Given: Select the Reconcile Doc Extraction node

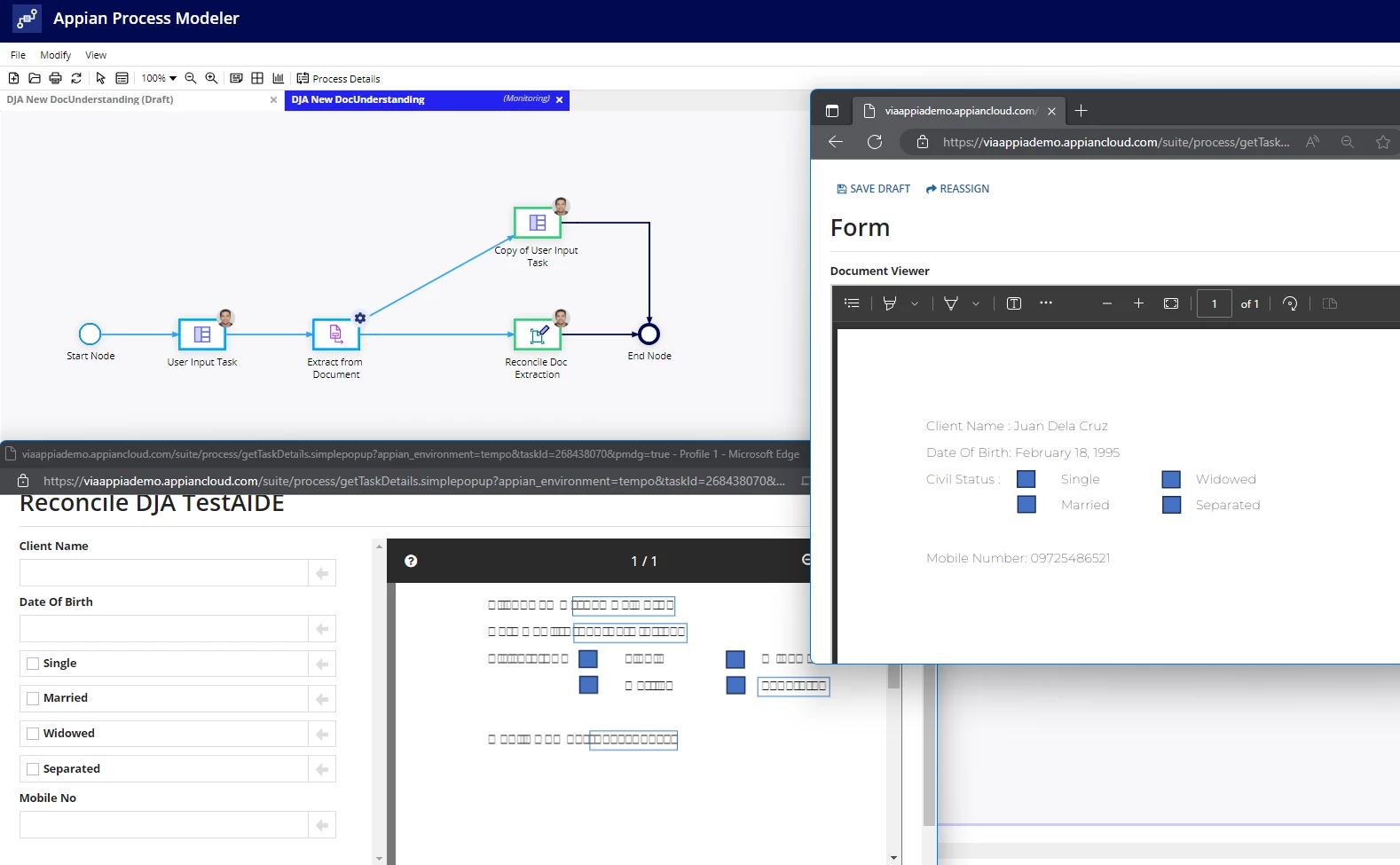Looking at the screenshot, I should click(538, 334).
